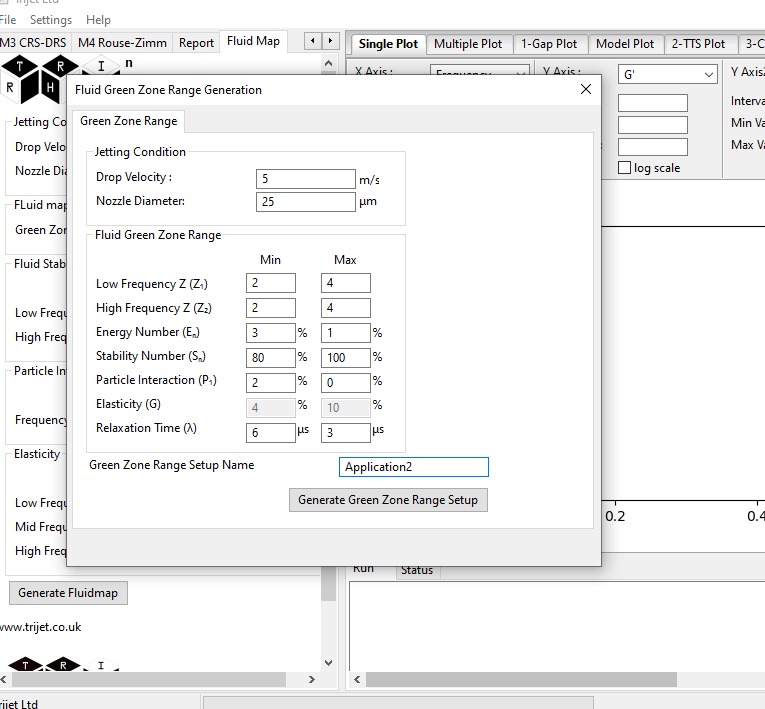Enable the log scale checkbox

pos(625,168)
